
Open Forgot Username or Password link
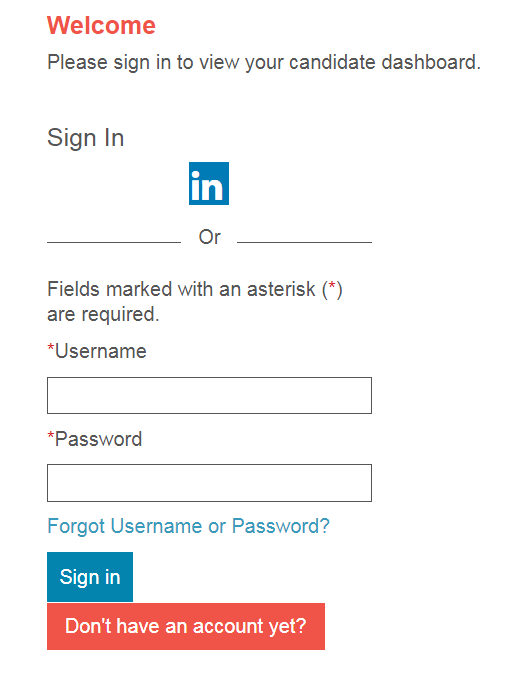(x=188, y=526)
